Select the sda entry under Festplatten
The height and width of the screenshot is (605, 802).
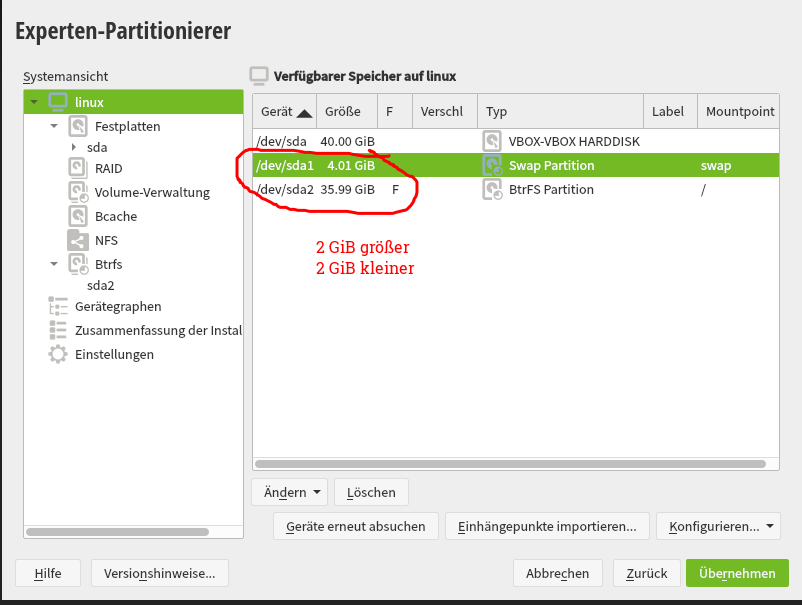97,147
